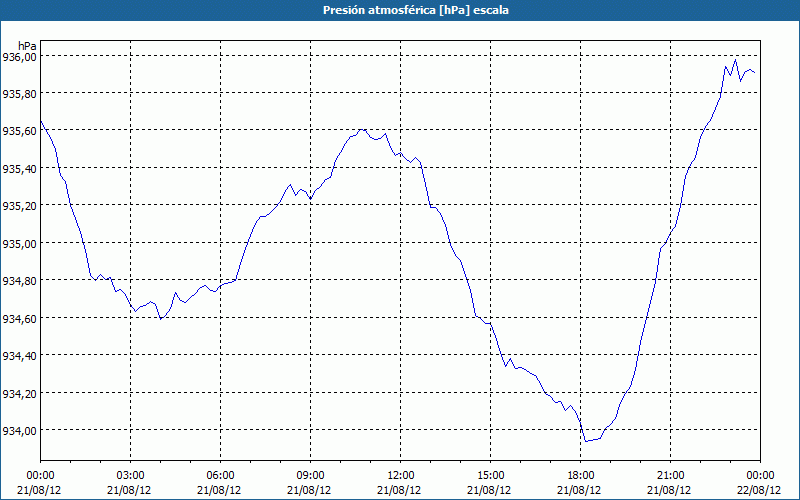Click the 06:00 time axis label

(x=220, y=476)
